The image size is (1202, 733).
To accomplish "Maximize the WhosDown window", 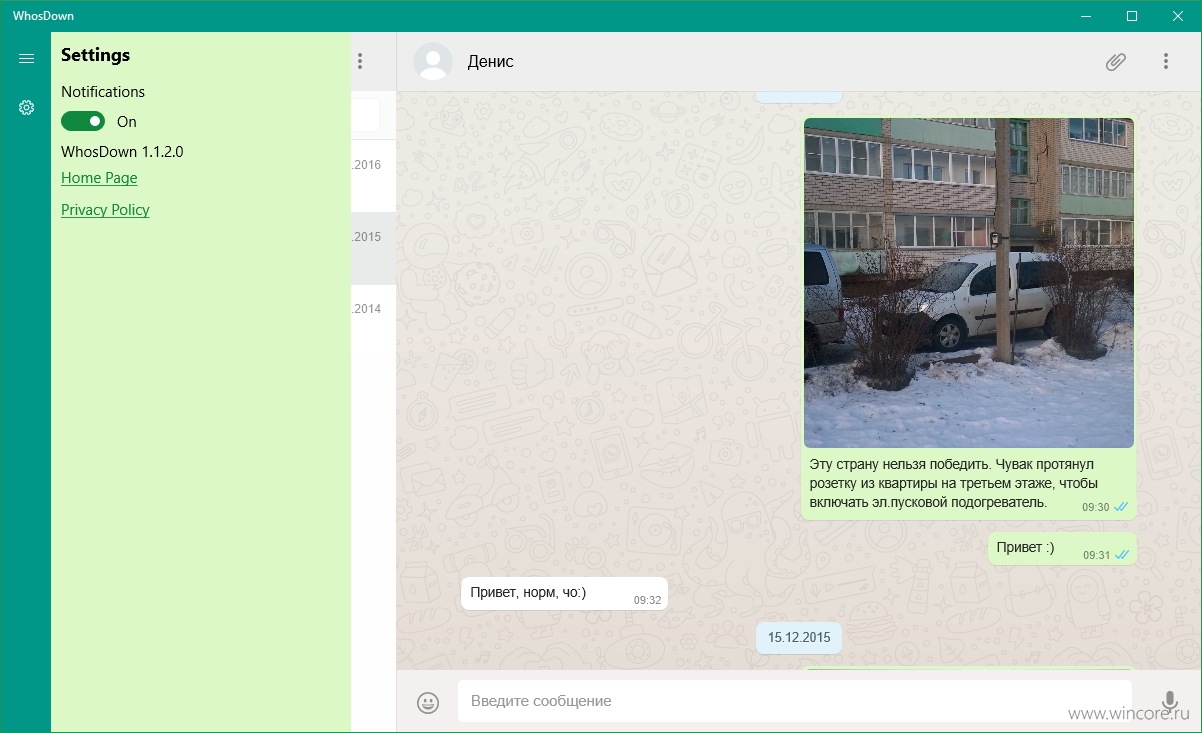I will pyautogui.click(x=1132, y=16).
